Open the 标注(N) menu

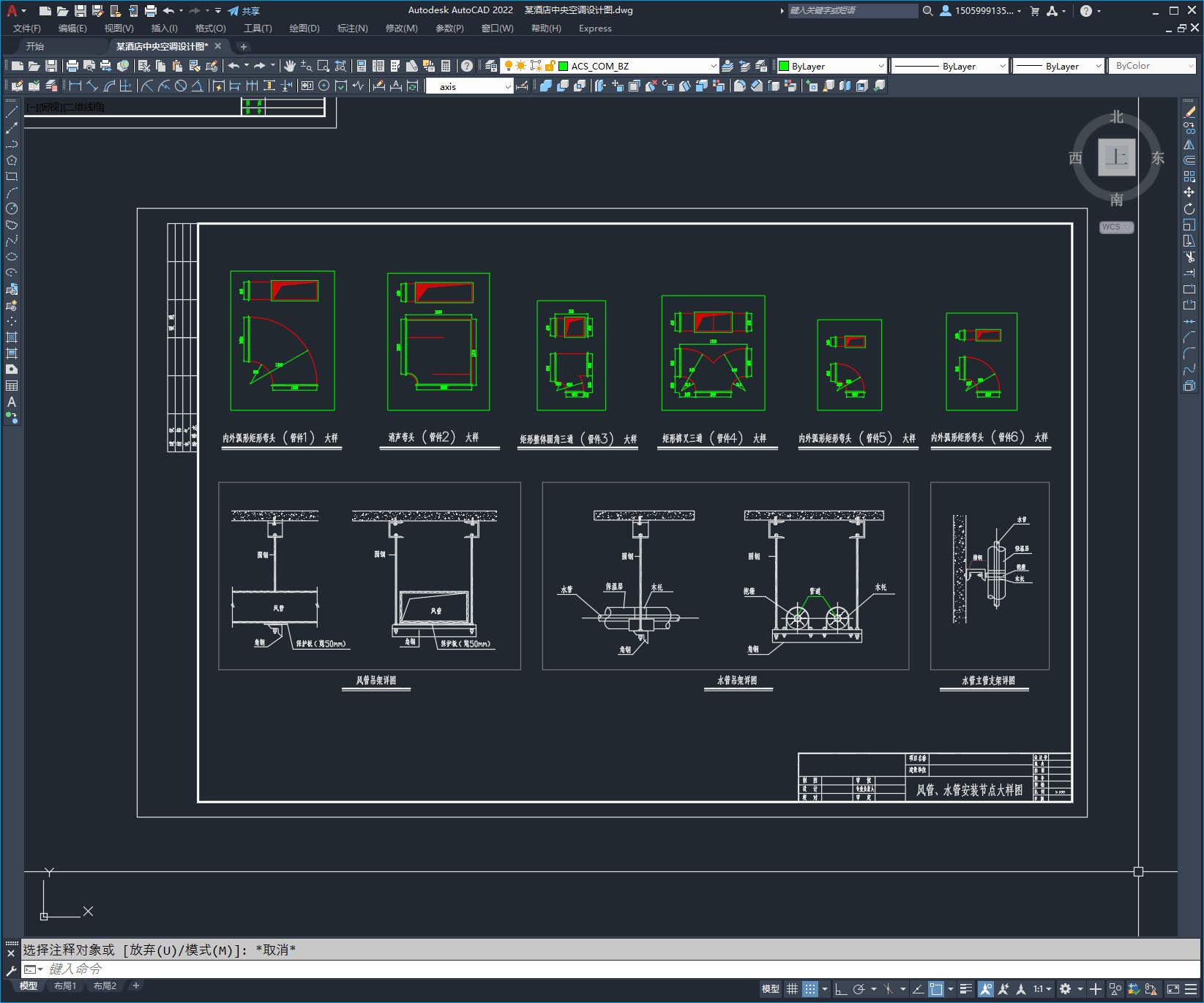pyautogui.click(x=352, y=28)
